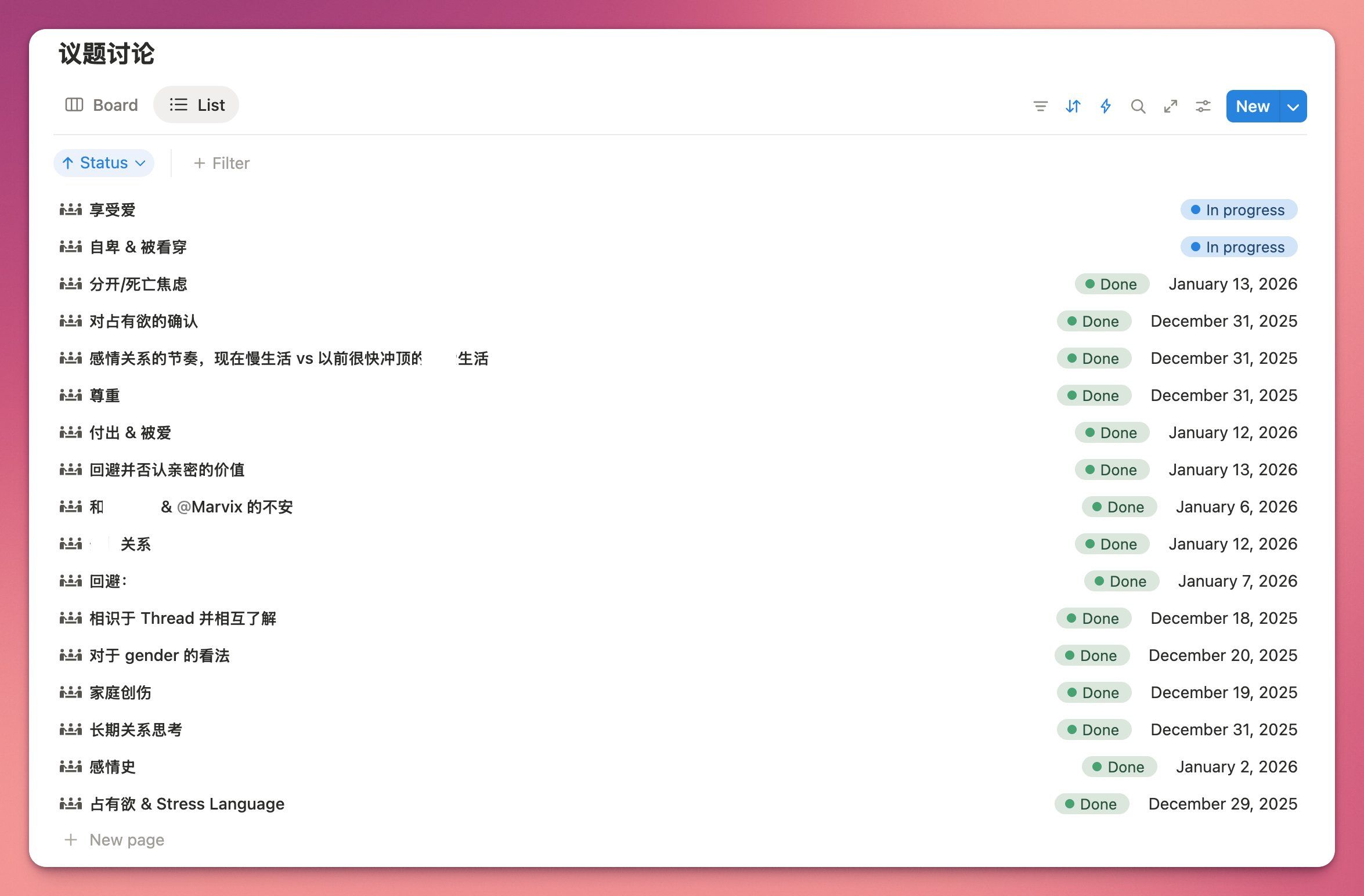Image resolution: width=1364 pixels, height=896 pixels.
Task: Click Done status tag of 尊重
Action: tap(1094, 396)
